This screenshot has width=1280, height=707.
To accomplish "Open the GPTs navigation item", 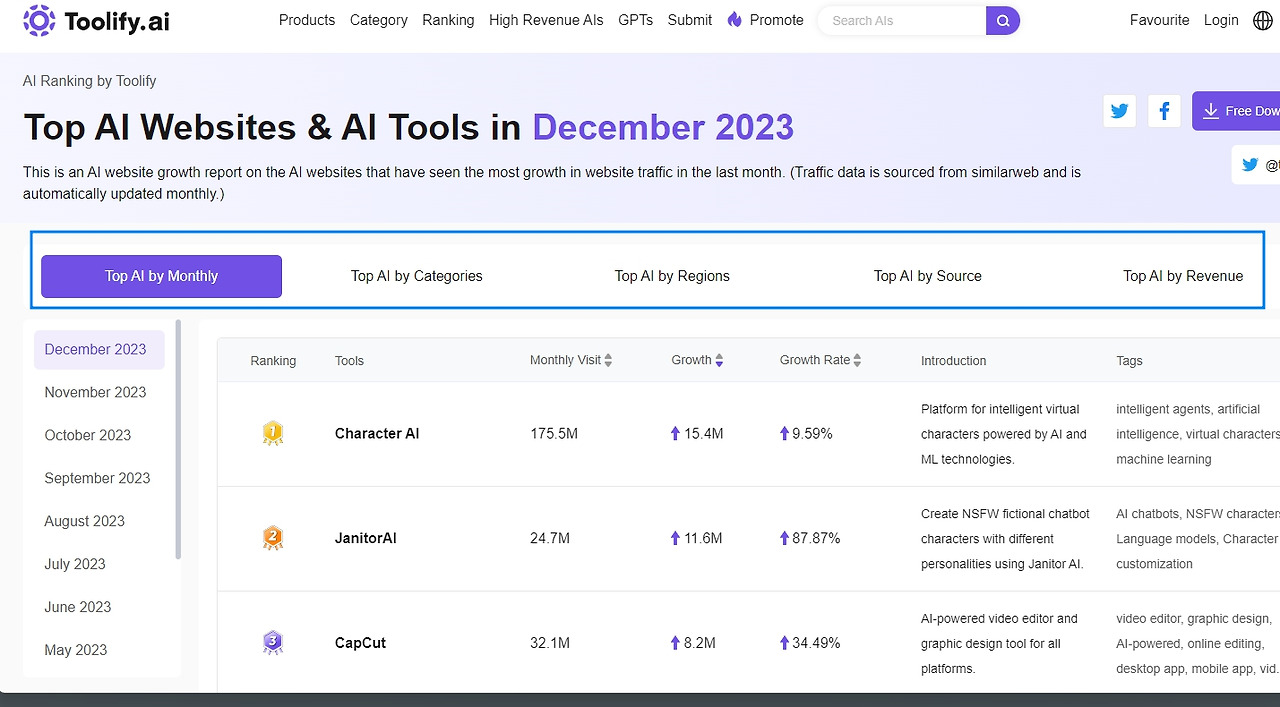I will (x=635, y=20).
